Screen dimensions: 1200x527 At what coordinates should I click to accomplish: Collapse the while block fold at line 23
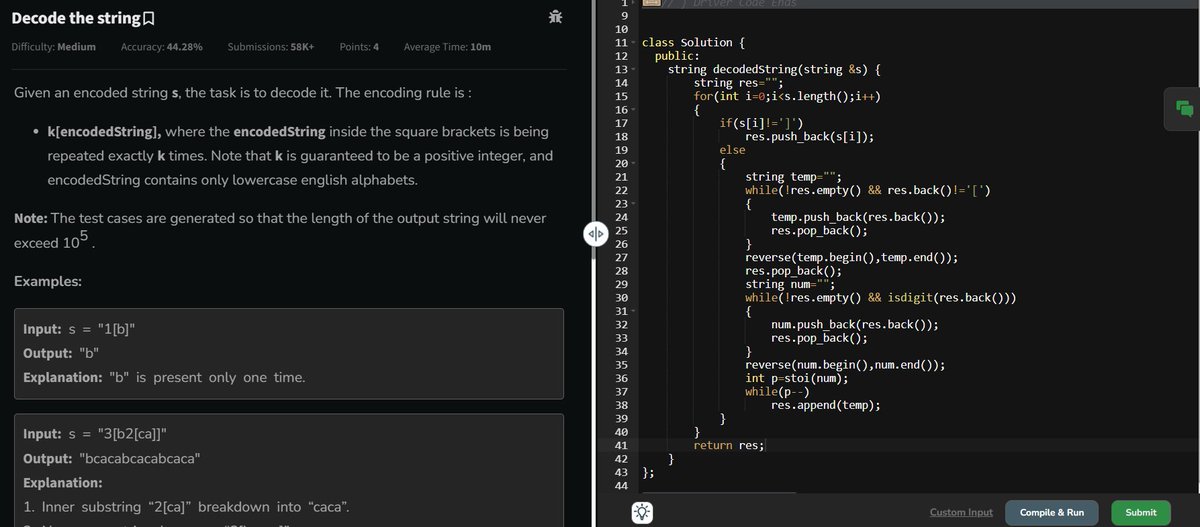click(x=634, y=203)
